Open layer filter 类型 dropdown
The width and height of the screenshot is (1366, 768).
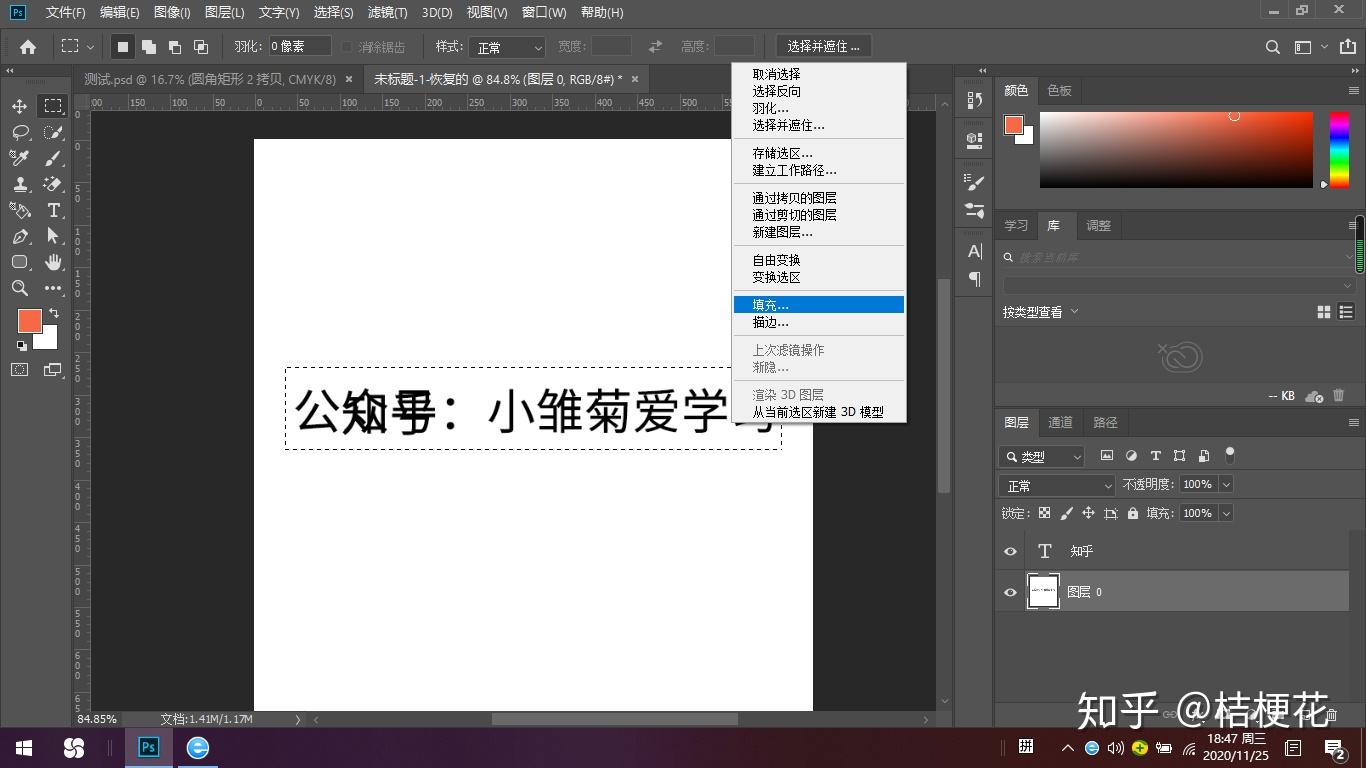[x=1042, y=456]
